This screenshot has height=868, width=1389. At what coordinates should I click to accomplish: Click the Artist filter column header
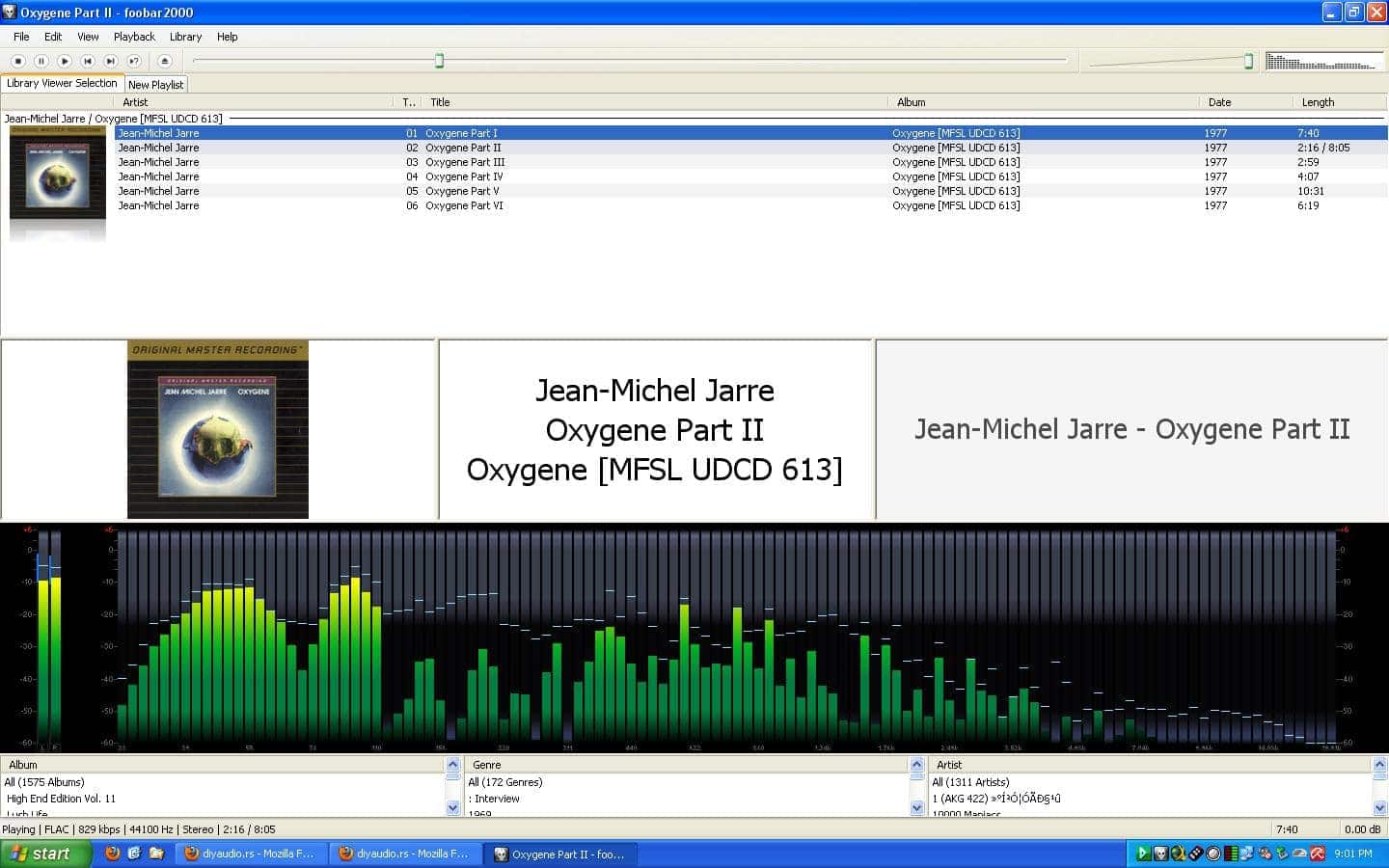tap(1150, 765)
